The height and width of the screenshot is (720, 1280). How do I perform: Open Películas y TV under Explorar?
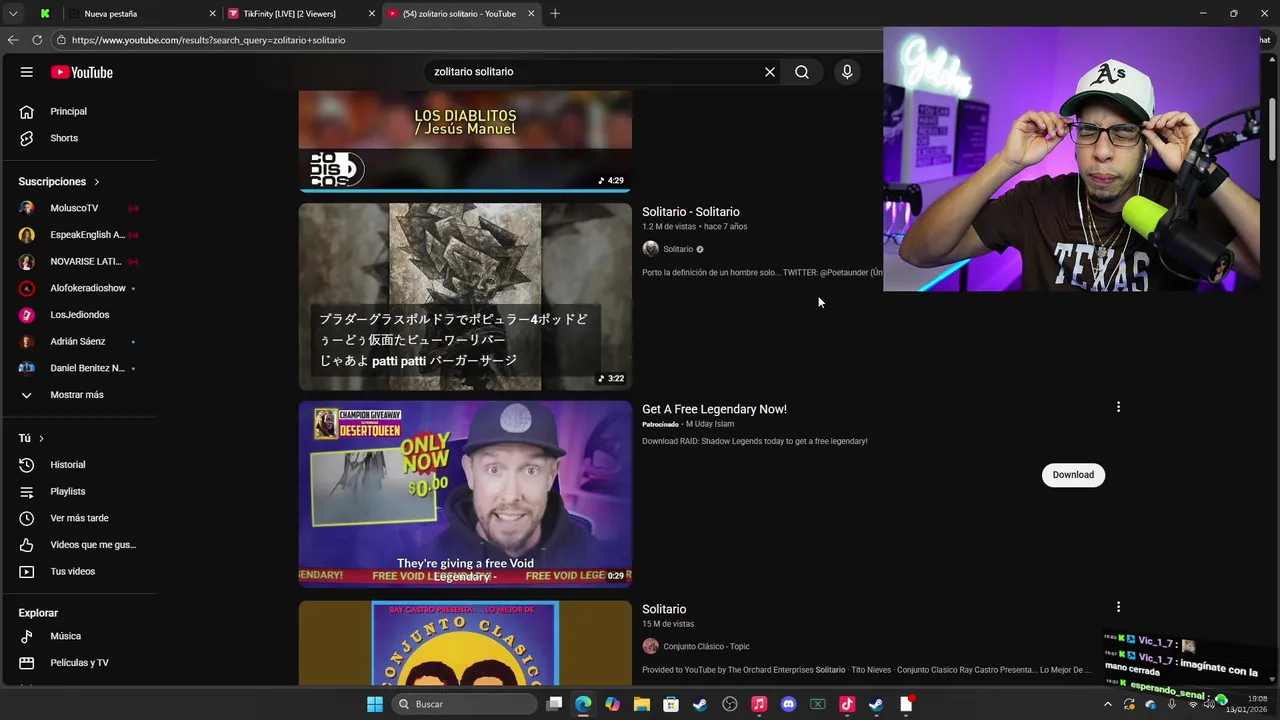click(78, 663)
